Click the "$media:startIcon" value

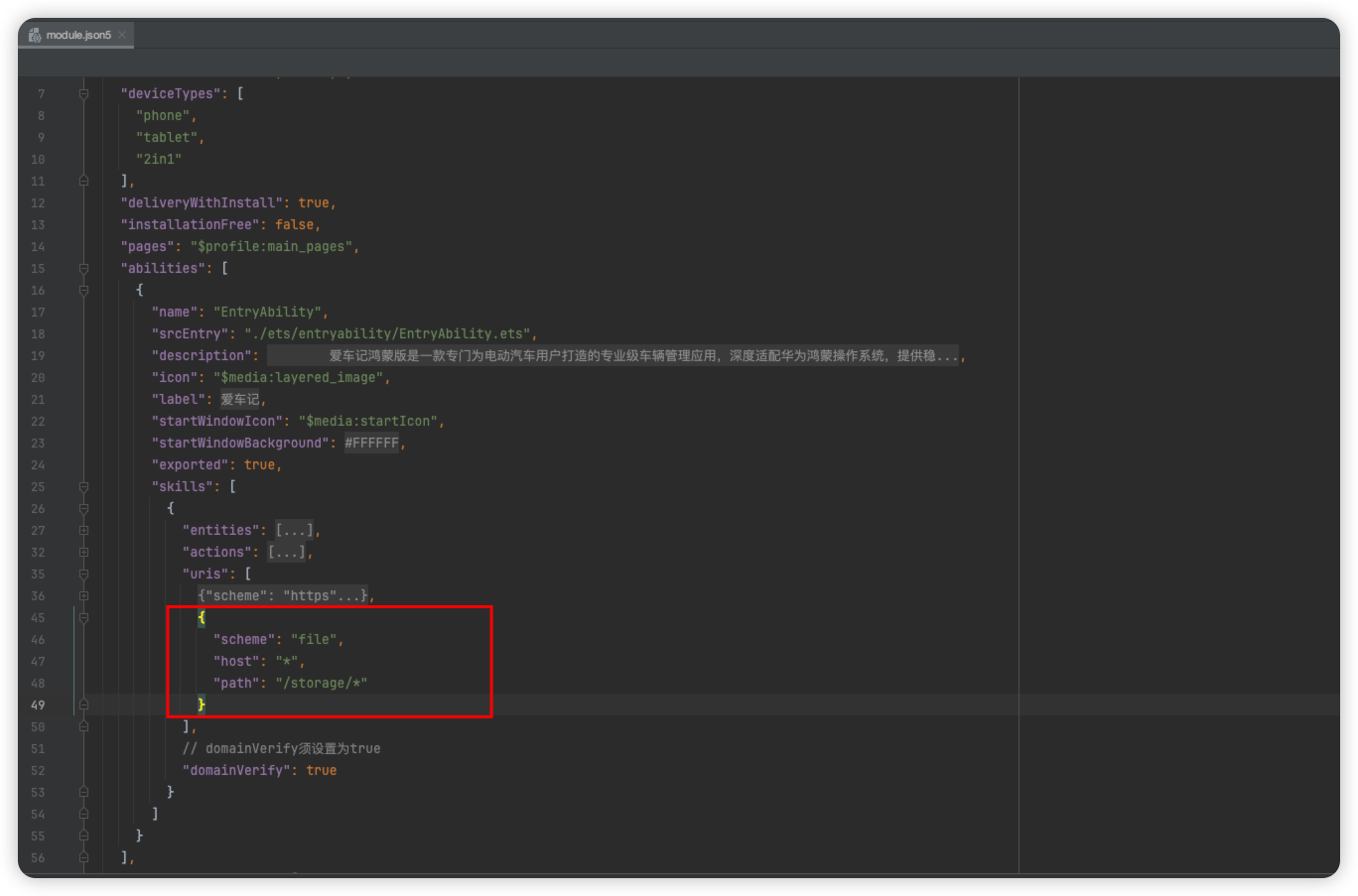[x=368, y=421]
